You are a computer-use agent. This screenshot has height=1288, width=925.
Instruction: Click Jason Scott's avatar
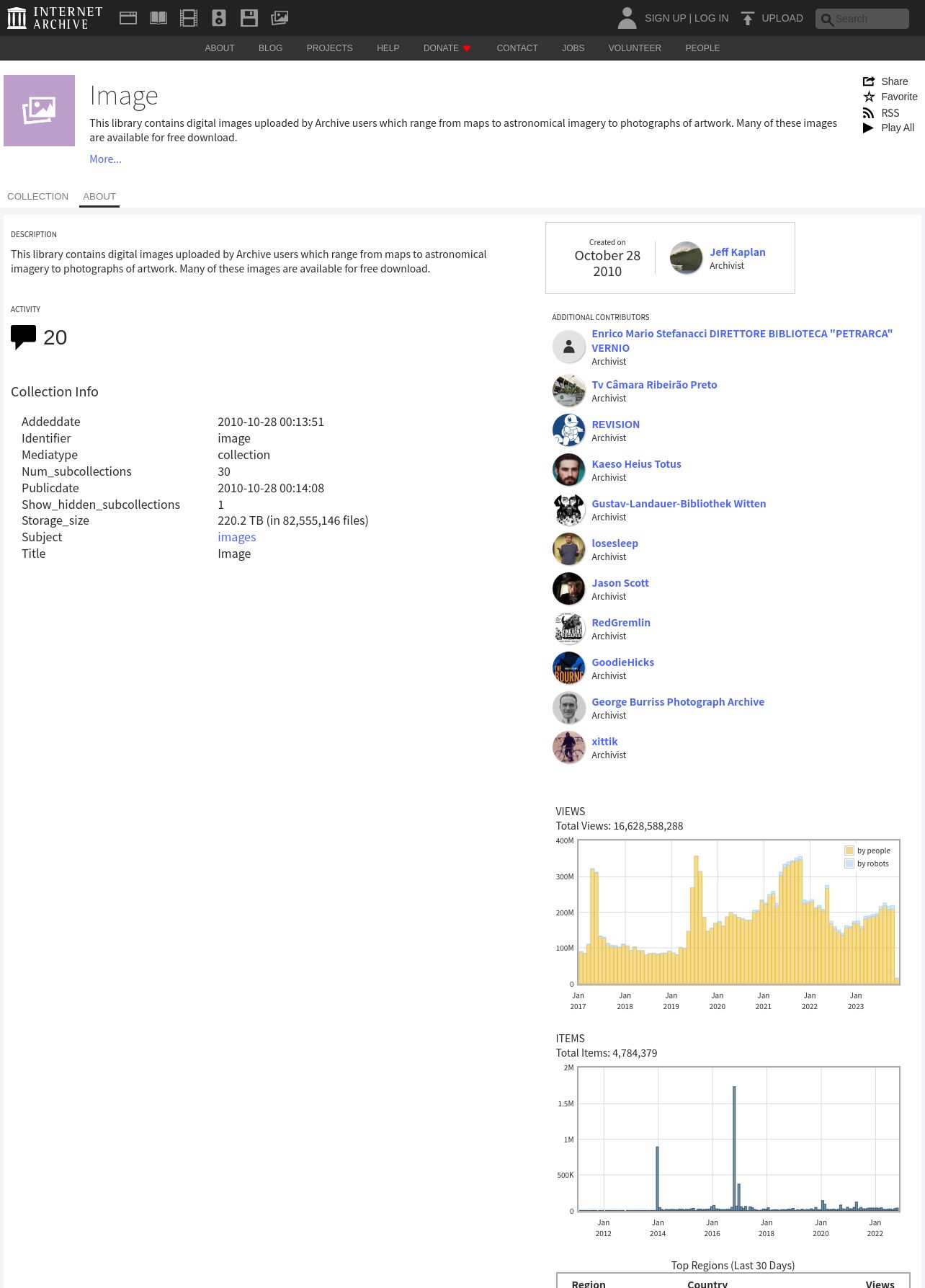tap(568, 589)
